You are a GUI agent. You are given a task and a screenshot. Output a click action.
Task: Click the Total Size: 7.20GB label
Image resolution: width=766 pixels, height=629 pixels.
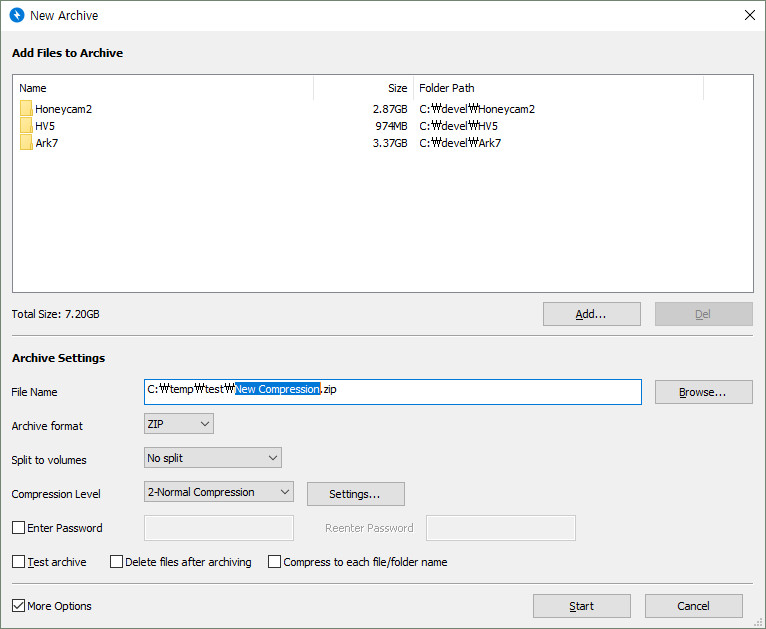(56, 314)
